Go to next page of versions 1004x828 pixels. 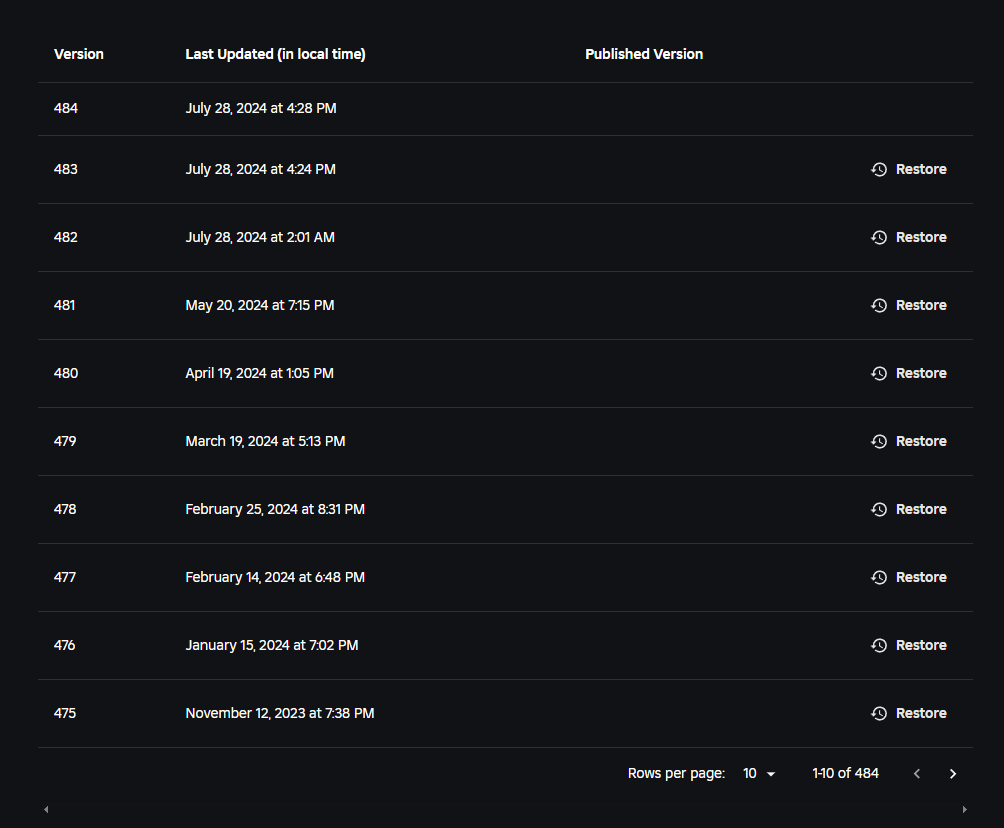953,774
